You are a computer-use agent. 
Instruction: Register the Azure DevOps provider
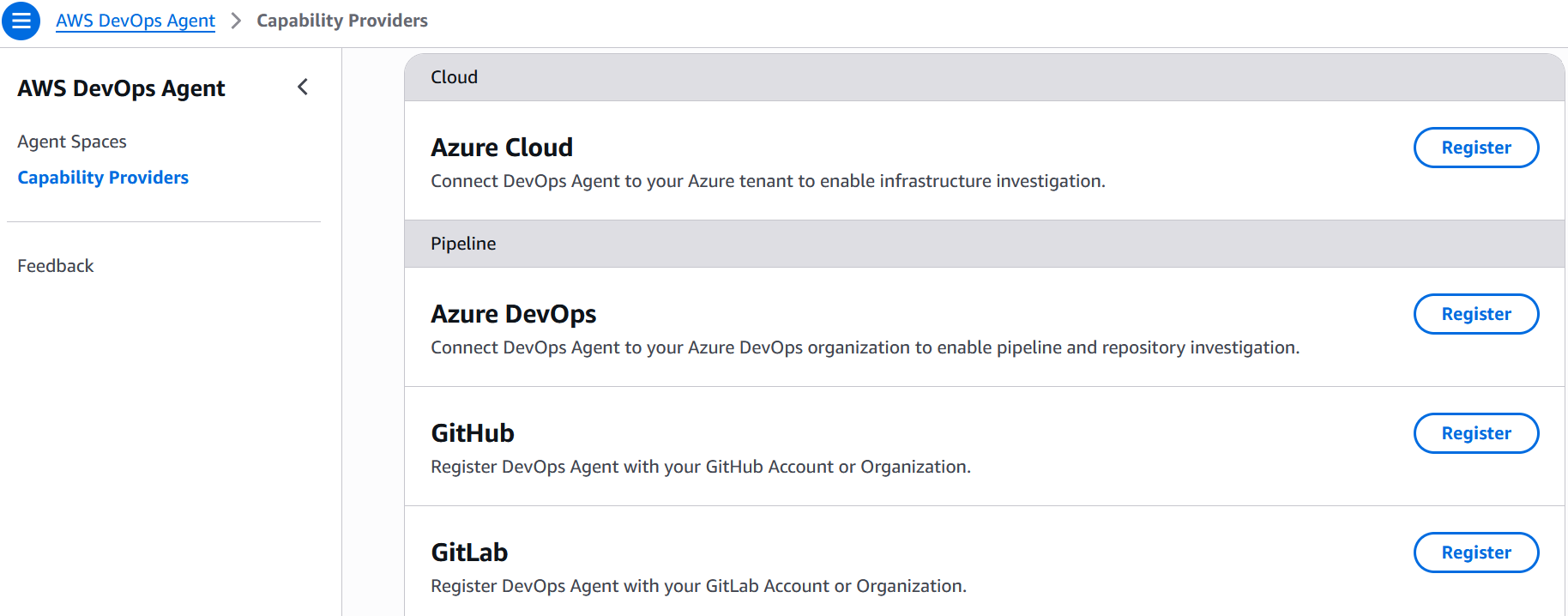pyautogui.click(x=1476, y=314)
